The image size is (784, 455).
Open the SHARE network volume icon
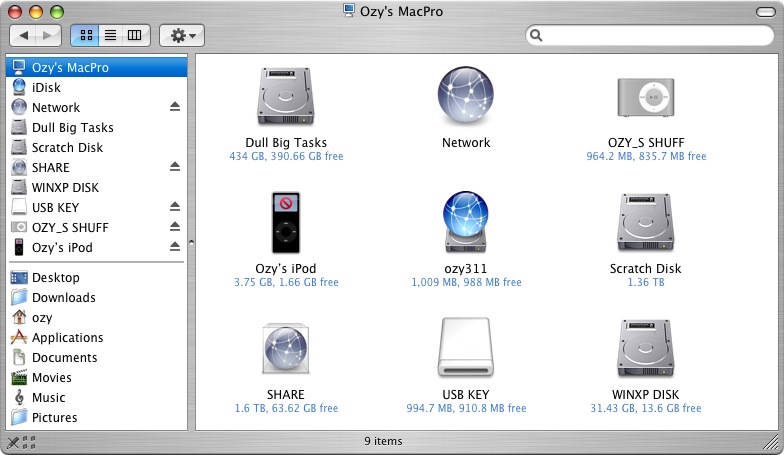point(286,348)
